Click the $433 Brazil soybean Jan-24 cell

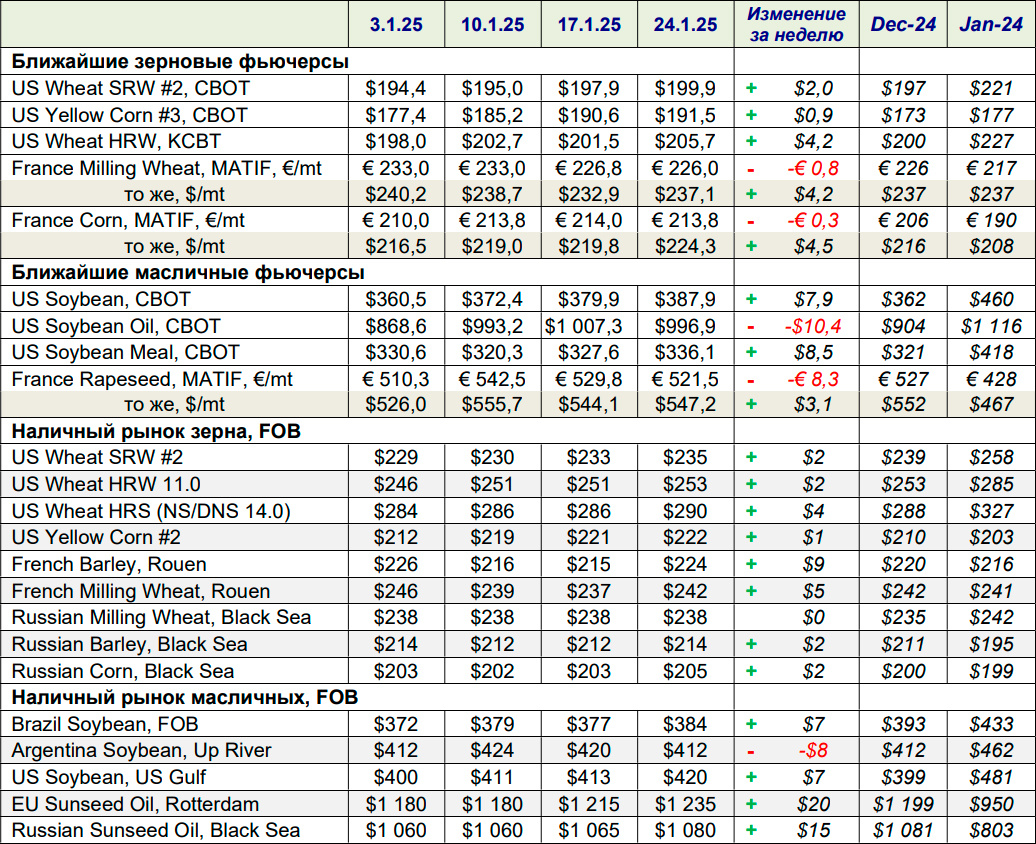click(x=991, y=724)
